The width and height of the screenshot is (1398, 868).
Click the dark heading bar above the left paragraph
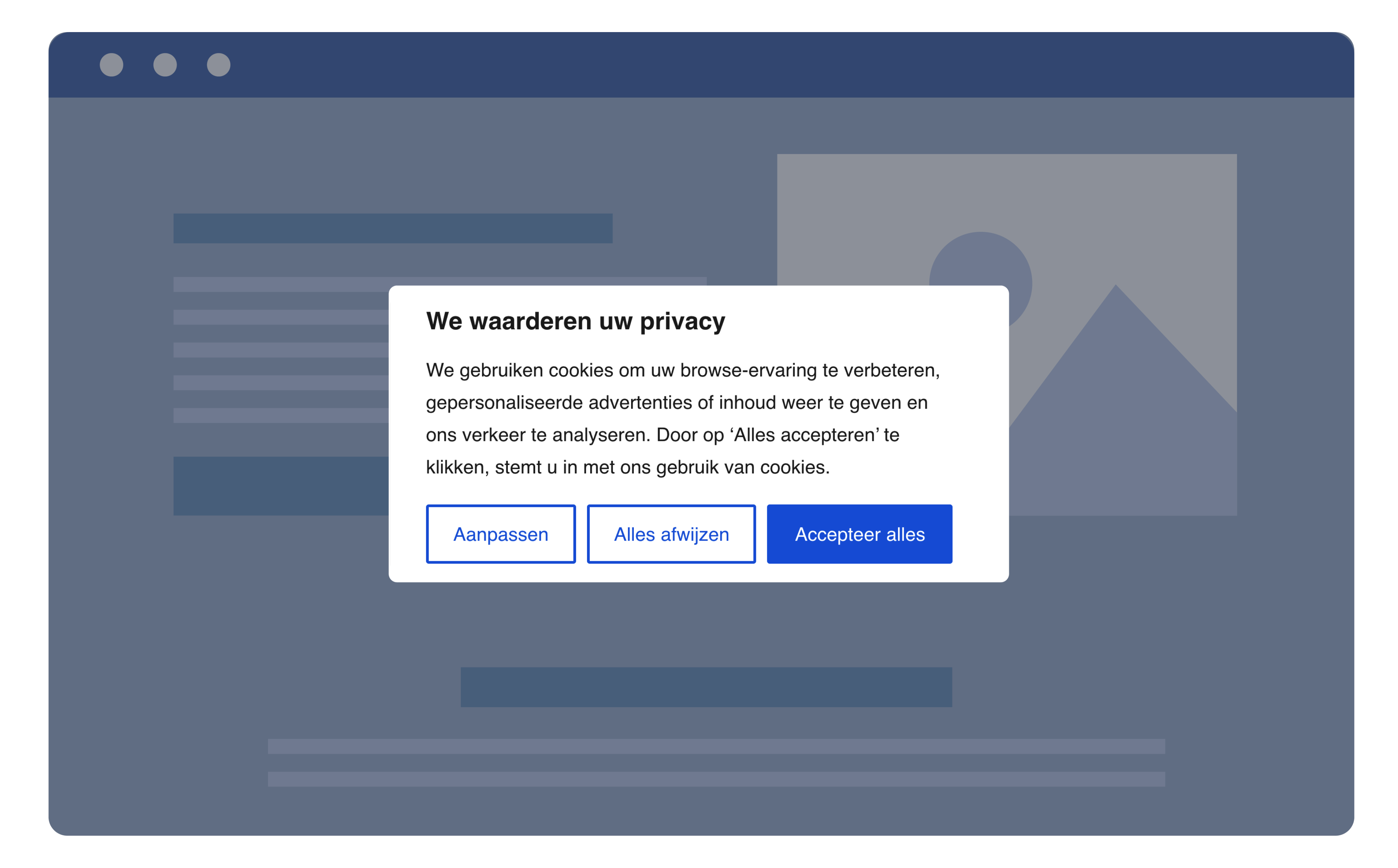[x=393, y=228]
